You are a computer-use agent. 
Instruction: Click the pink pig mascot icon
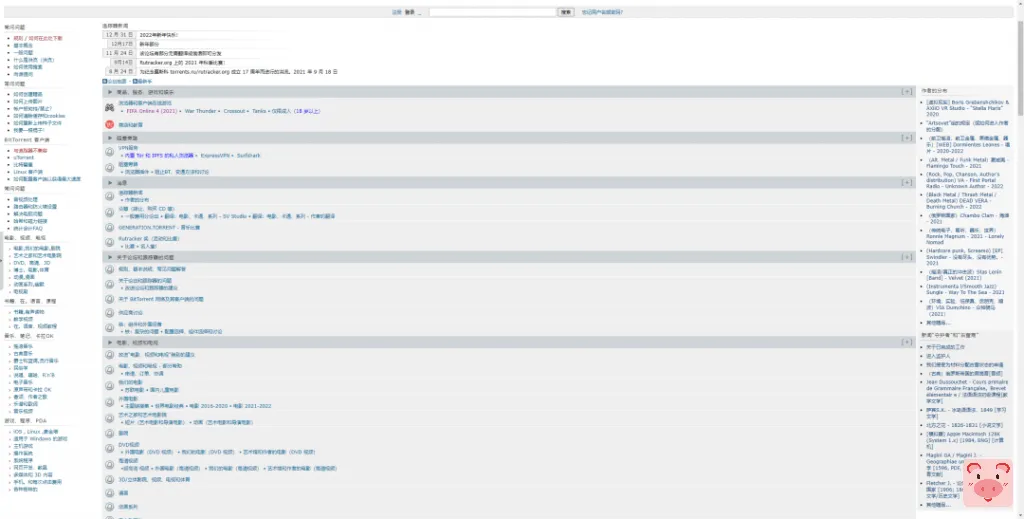[987, 483]
